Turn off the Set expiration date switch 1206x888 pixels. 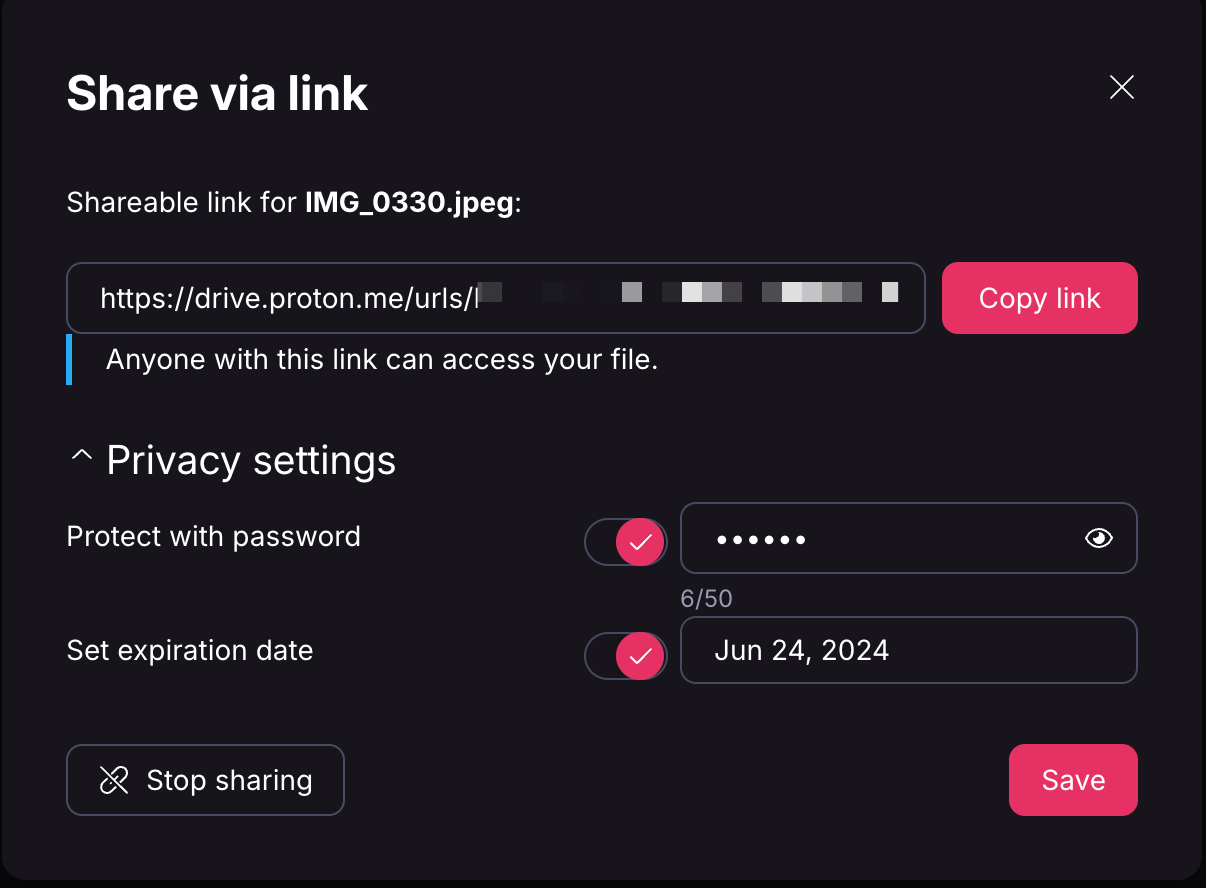625,656
